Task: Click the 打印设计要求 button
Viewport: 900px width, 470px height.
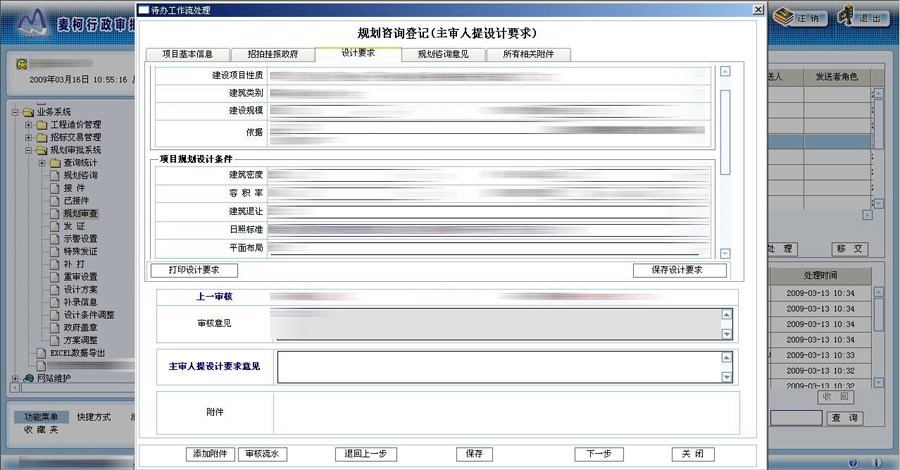Action: click(x=194, y=270)
